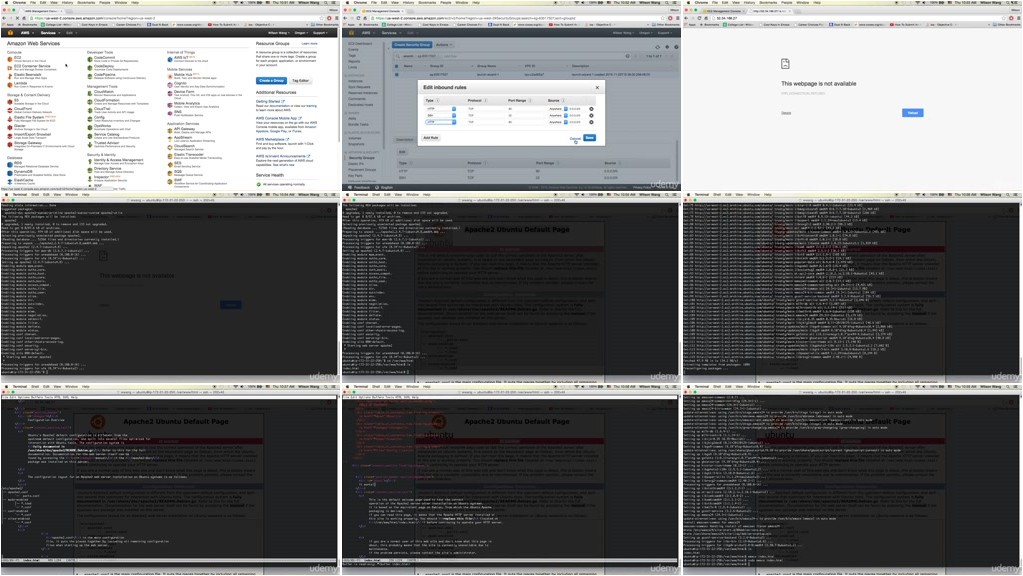Viewport: 1023px width, 576px height.
Task: Open Source dropdown of SSH rule
Action: (x=558, y=115)
